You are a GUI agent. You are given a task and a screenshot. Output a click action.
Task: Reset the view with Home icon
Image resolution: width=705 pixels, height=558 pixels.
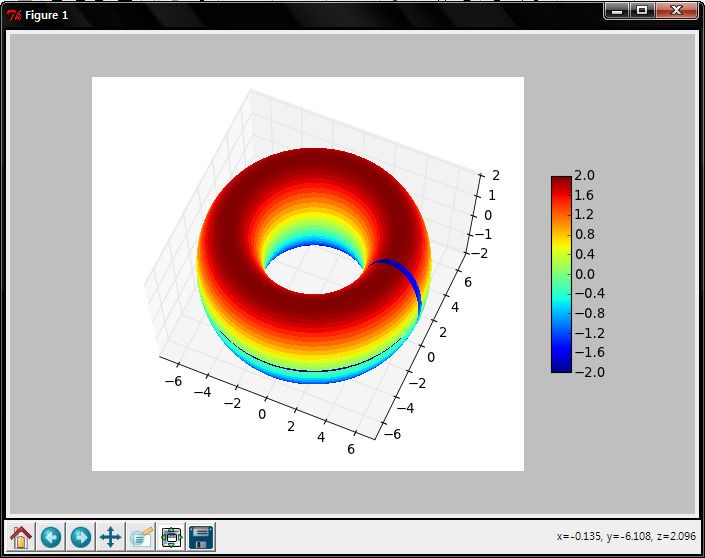tap(21, 537)
